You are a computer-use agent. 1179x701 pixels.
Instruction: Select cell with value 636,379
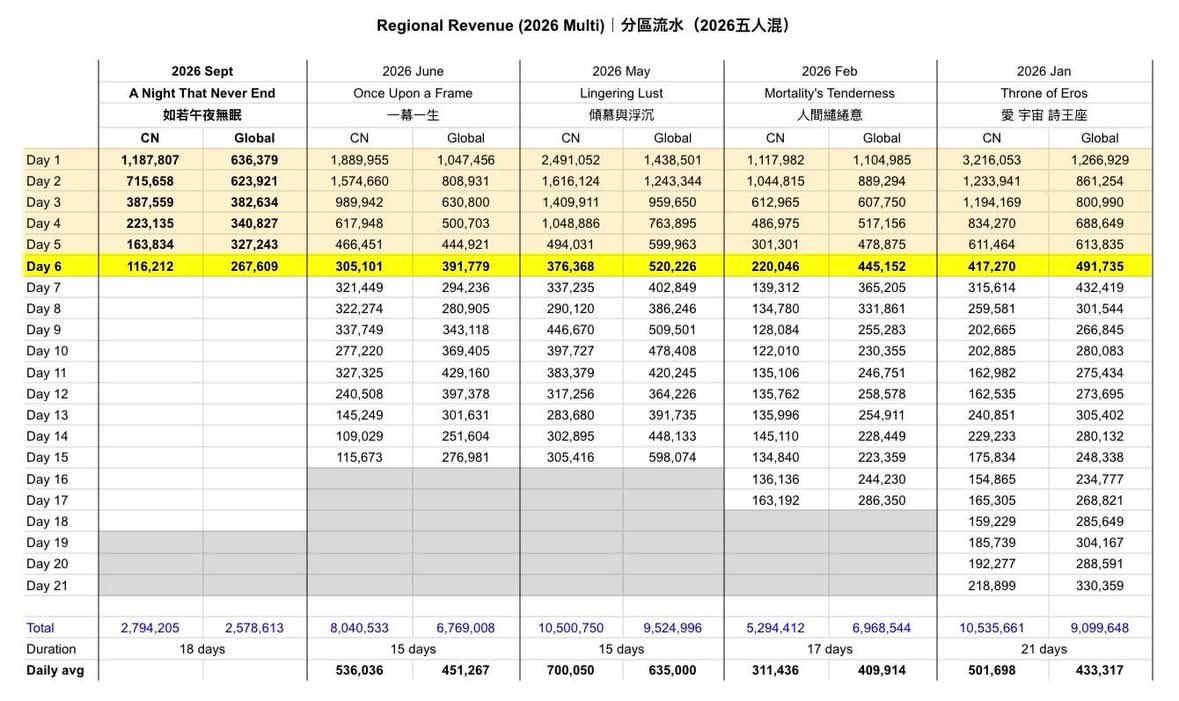tap(254, 160)
